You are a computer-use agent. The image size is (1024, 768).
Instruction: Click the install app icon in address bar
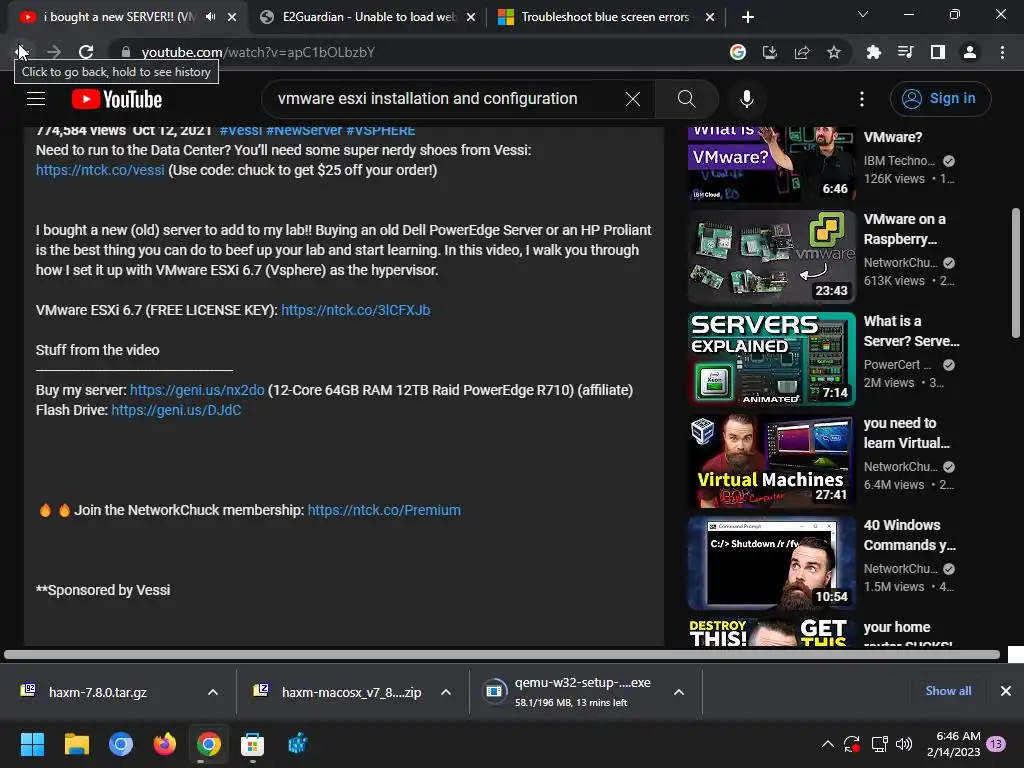[x=770, y=52]
